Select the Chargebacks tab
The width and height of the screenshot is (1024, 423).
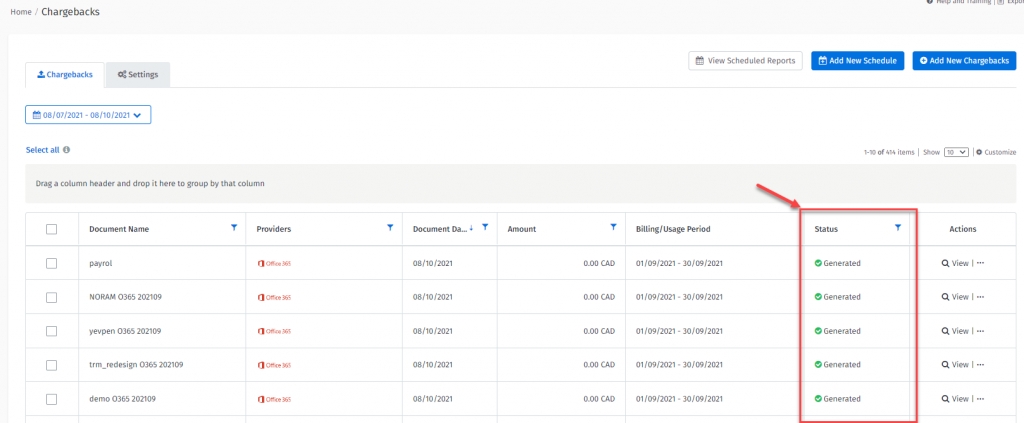tap(64, 74)
